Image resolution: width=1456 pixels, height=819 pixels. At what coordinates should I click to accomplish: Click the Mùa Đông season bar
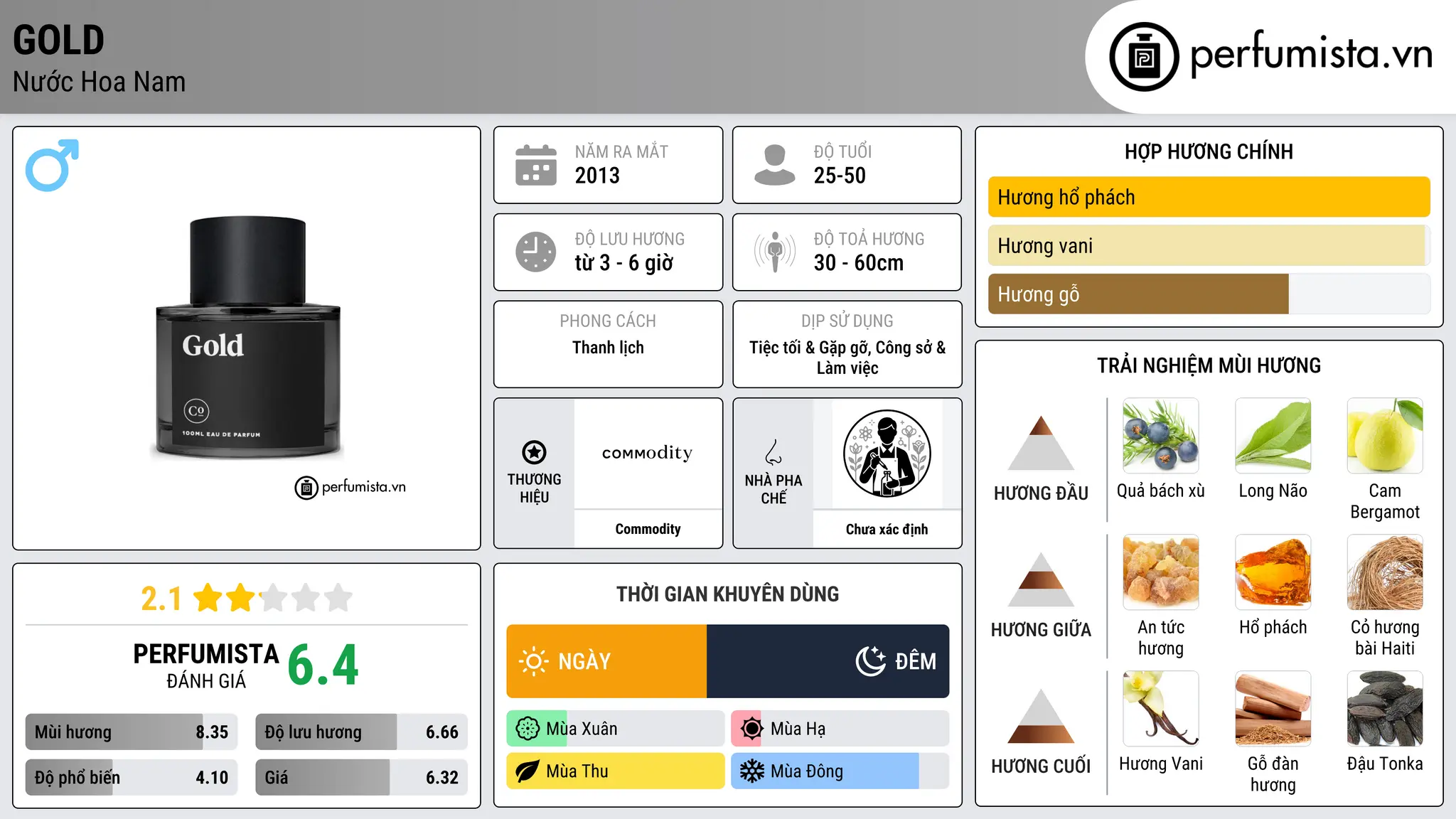coord(840,771)
